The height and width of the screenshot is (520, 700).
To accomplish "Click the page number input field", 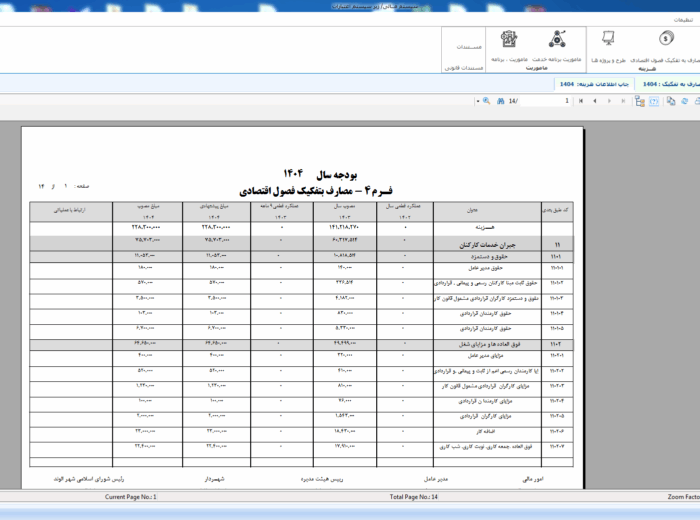I will click(547, 101).
